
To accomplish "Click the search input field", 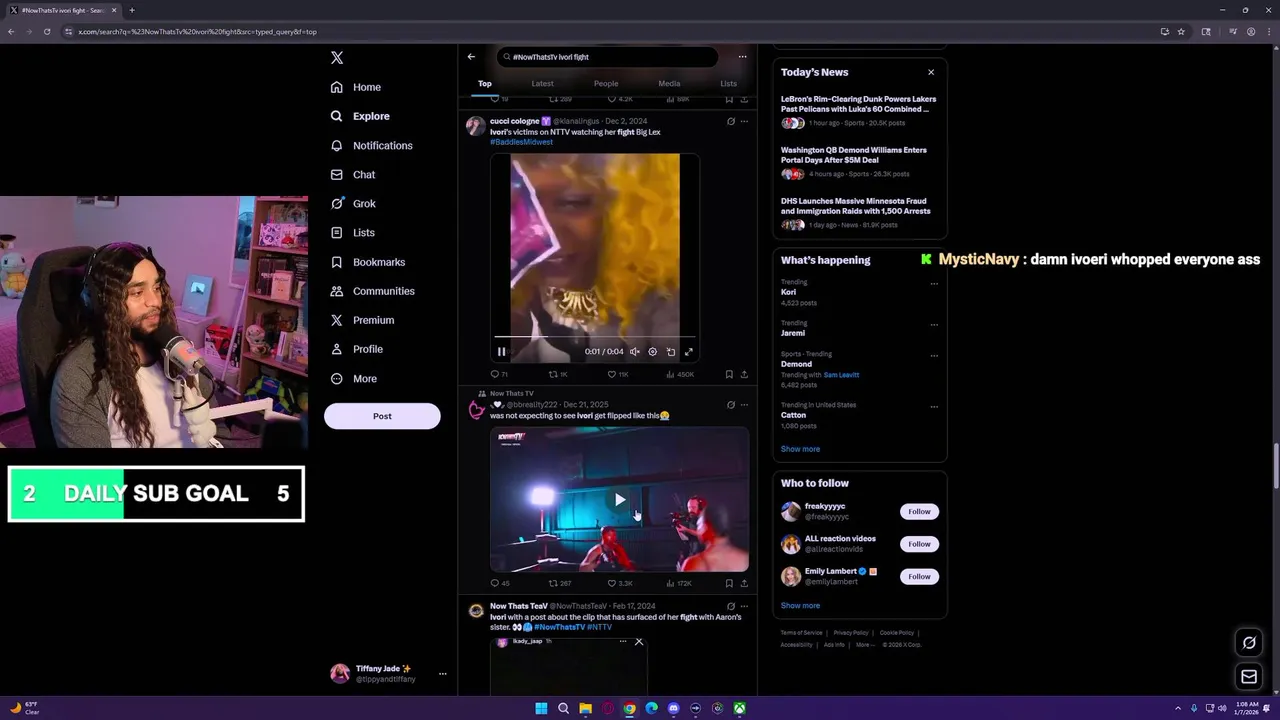I will pyautogui.click(x=607, y=57).
